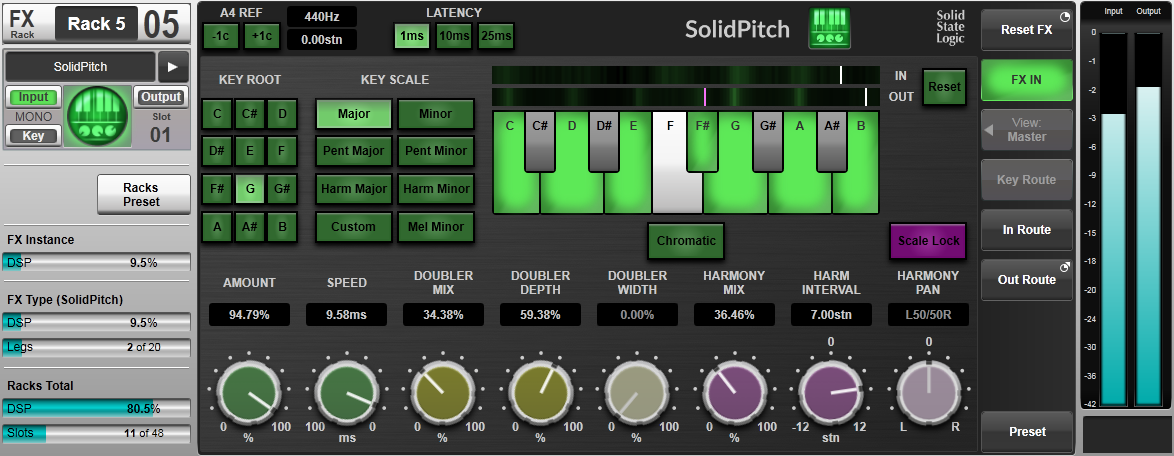This screenshot has height=456, width=1174.
Task: Select key root A#
Action: point(250,228)
